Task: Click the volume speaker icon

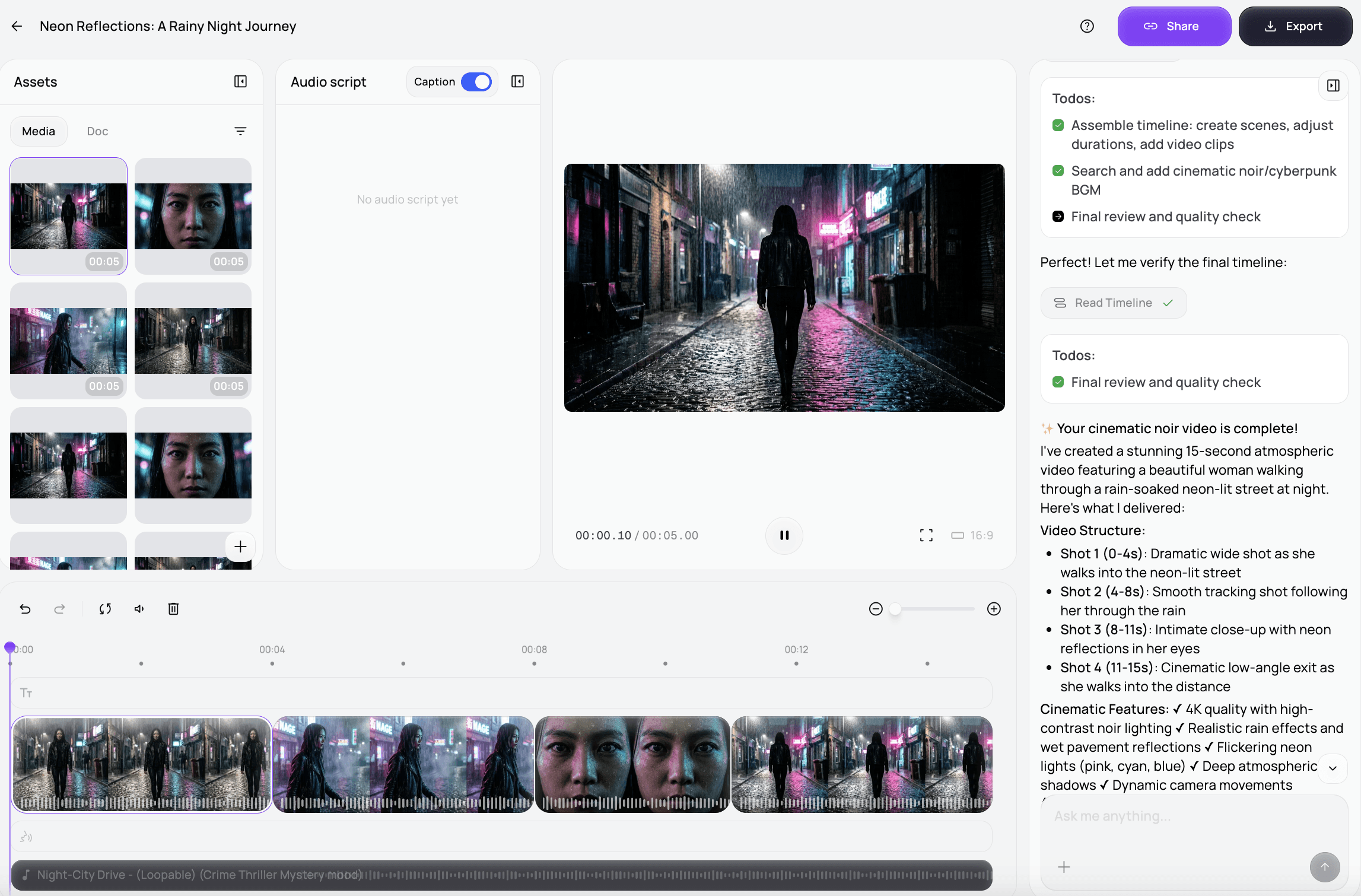Action: click(x=139, y=609)
